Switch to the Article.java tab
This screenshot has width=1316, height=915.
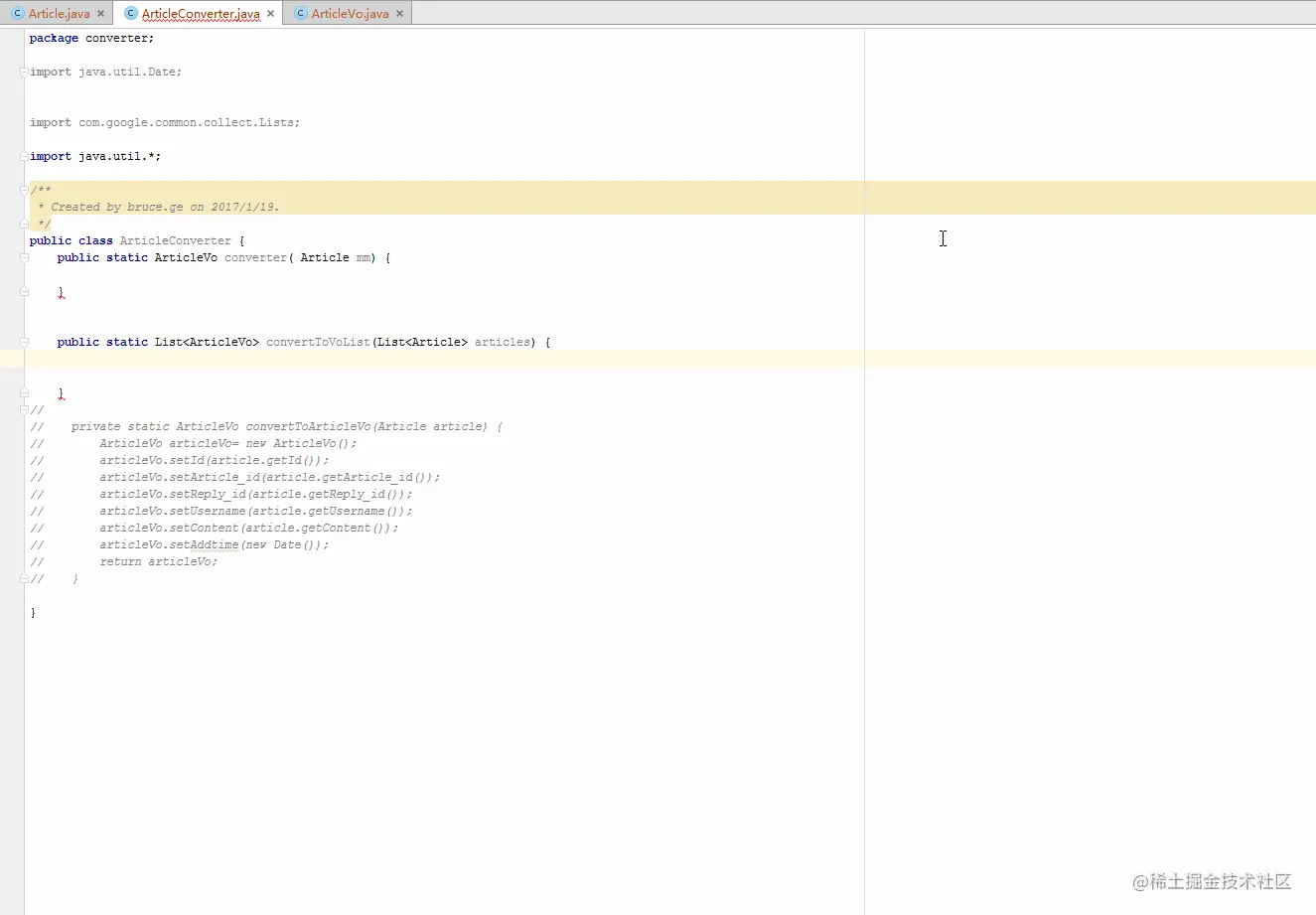click(x=59, y=14)
